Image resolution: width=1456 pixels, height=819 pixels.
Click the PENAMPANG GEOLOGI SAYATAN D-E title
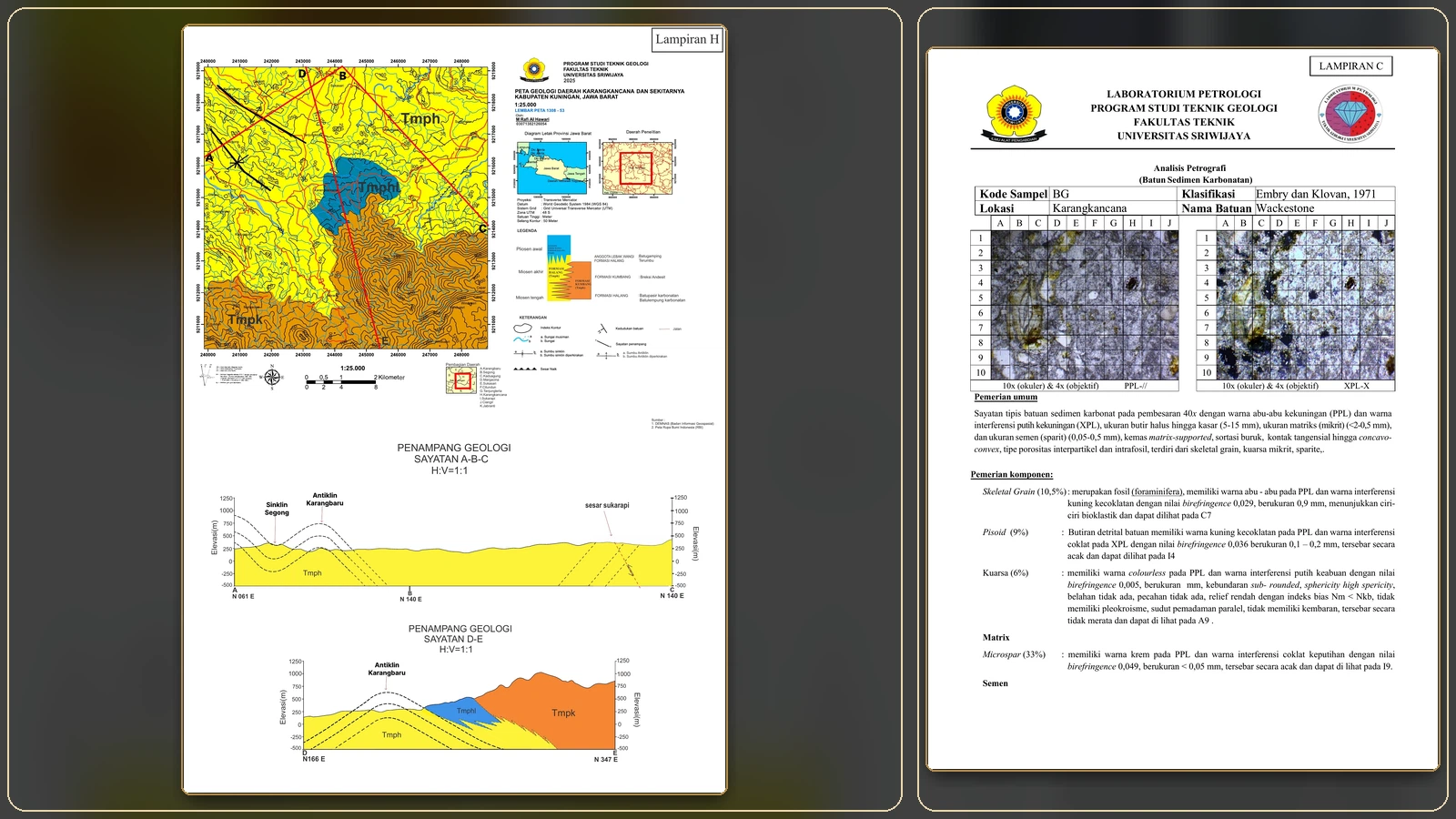point(460,639)
